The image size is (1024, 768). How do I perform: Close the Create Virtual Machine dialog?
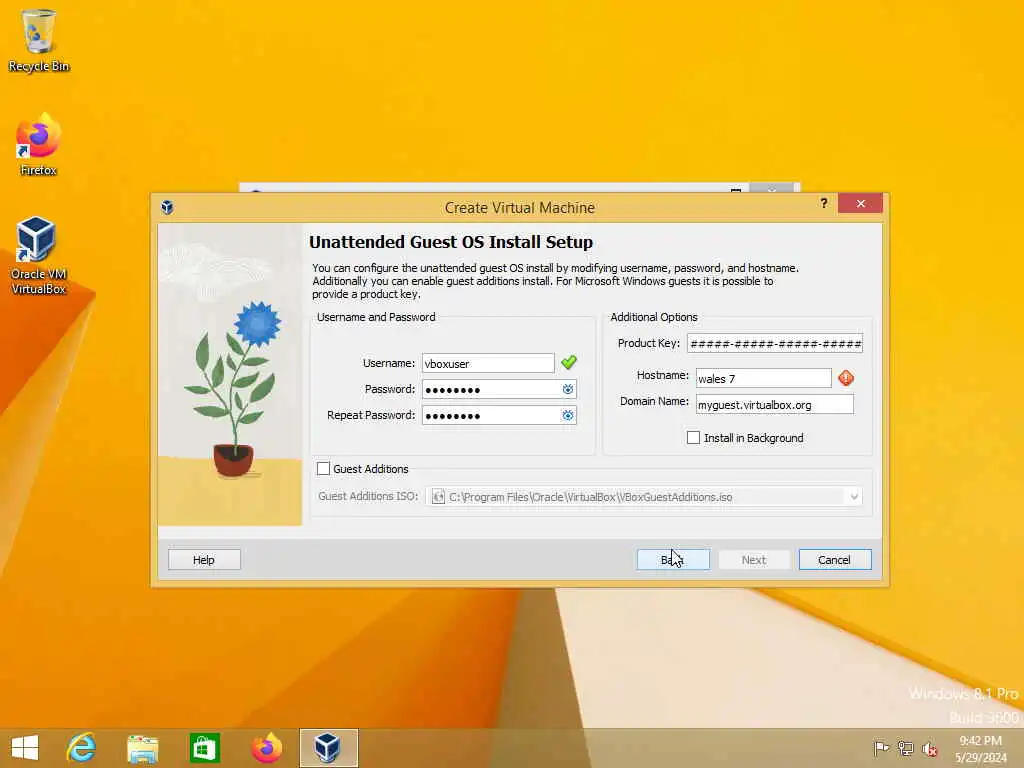(x=860, y=204)
